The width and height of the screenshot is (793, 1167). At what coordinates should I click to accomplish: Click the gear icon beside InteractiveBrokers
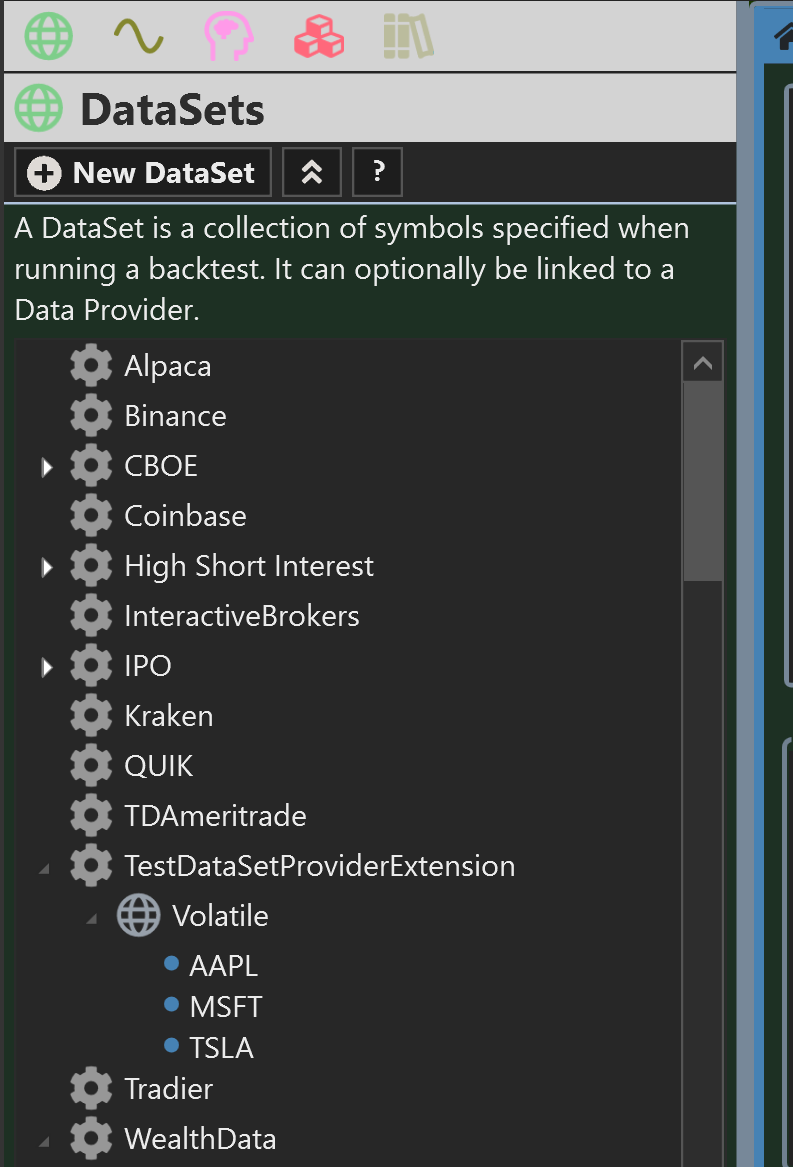click(x=91, y=615)
